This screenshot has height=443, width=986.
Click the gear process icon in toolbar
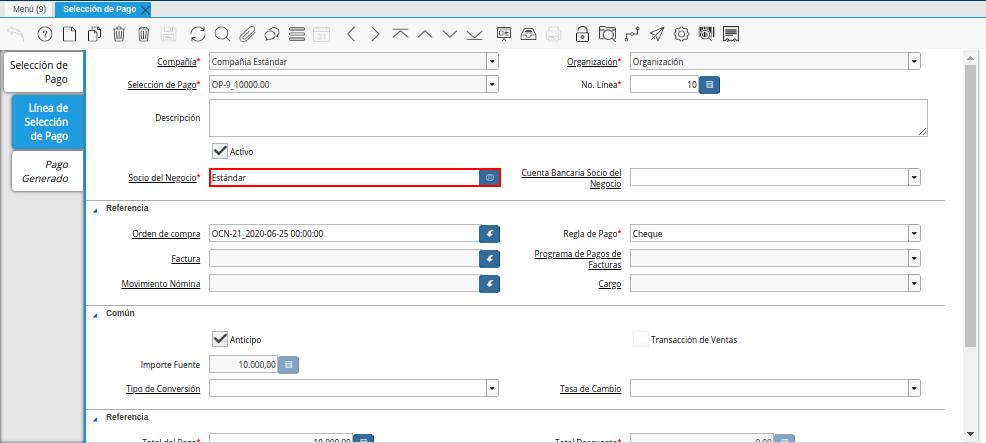tap(681, 34)
